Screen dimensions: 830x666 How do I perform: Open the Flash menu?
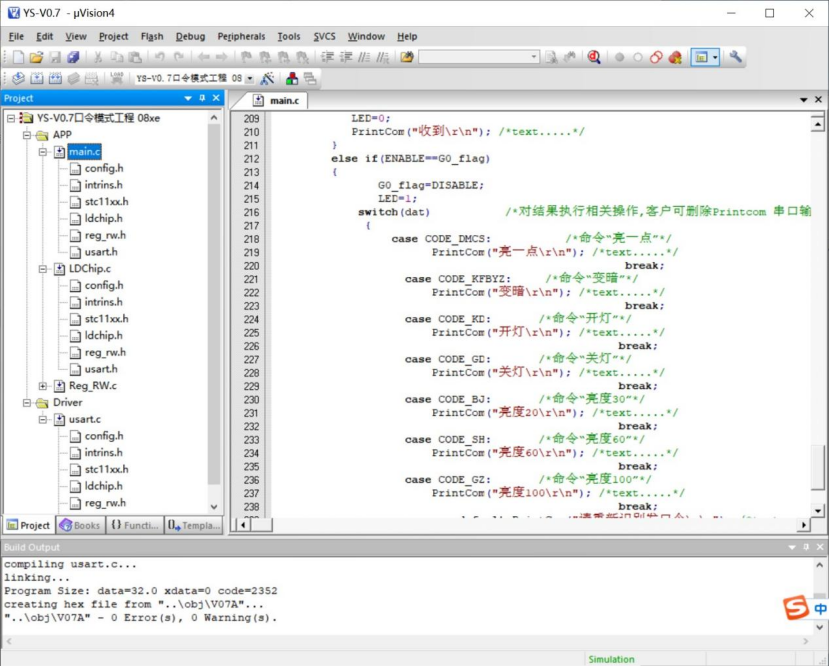point(152,37)
